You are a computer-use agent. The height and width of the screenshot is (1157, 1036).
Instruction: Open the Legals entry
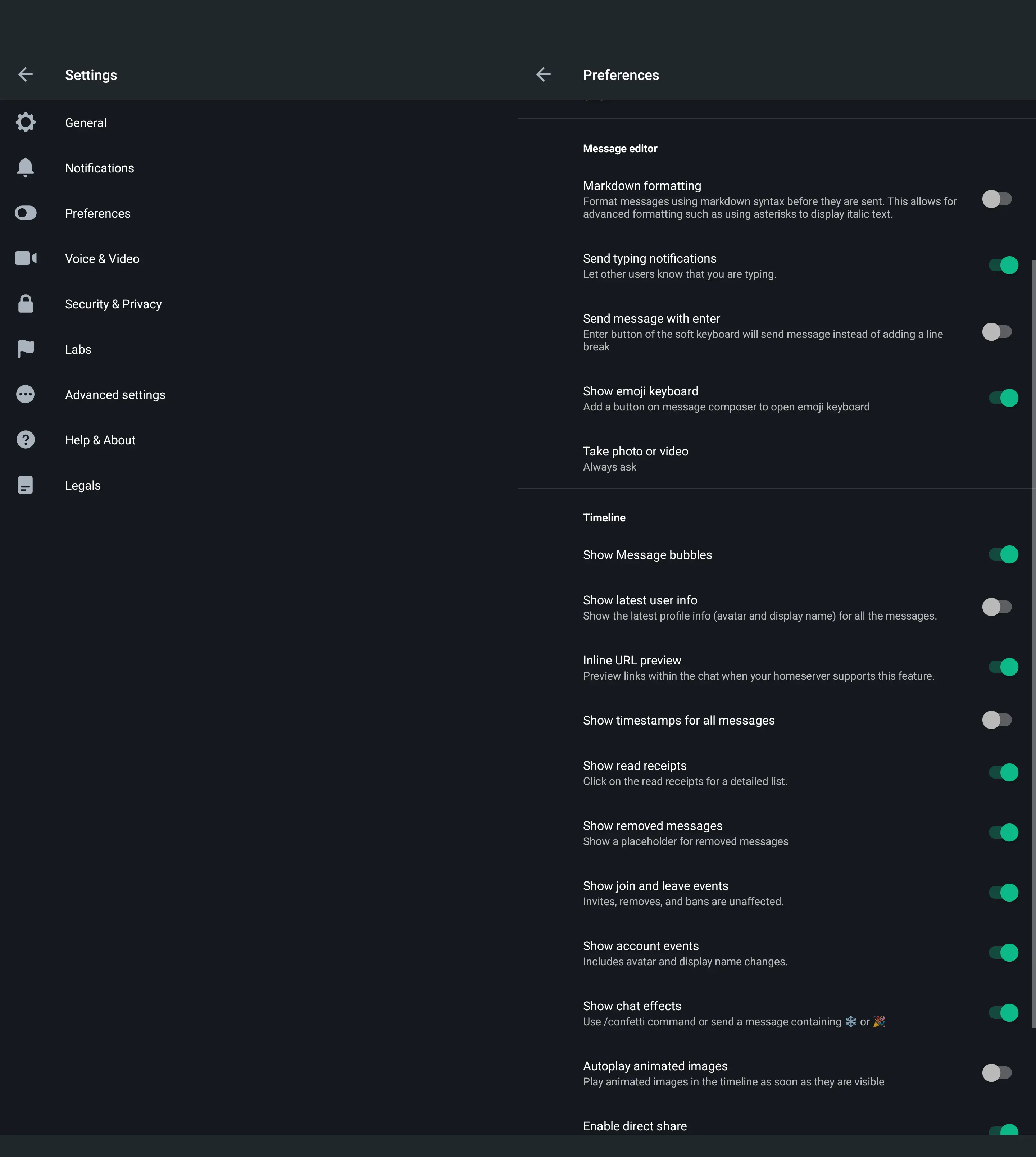[259, 485]
